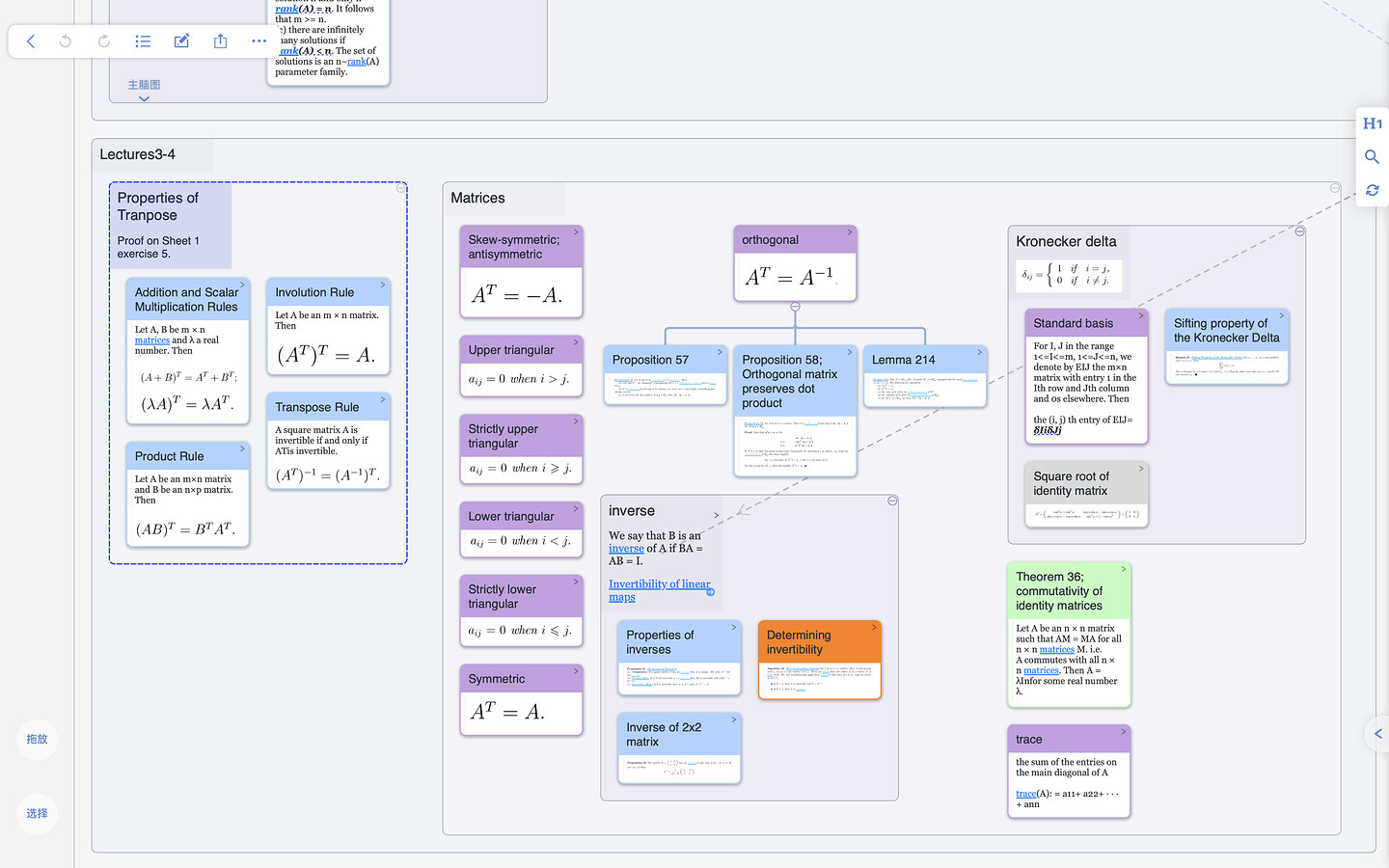1389x868 pixels.
Task: Open the Transpose Rule card arrow
Action: pyautogui.click(x=383, y=399)
